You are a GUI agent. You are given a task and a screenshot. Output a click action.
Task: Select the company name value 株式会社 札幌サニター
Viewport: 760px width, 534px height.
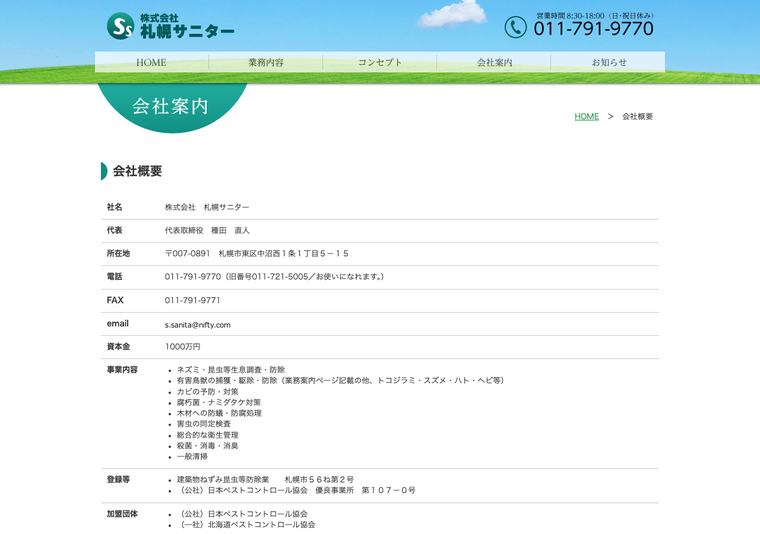coord(207,207)
